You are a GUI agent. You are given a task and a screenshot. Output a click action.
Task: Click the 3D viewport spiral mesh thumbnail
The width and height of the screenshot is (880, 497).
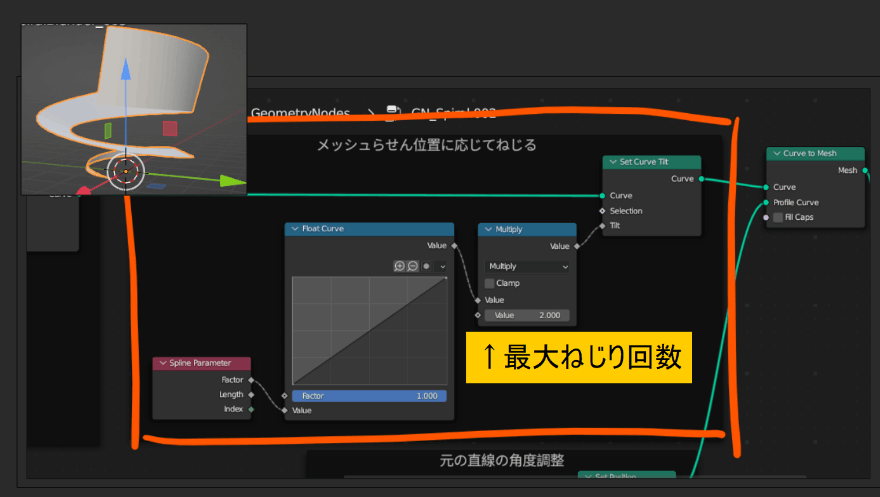pyautogui.click(x=134, y=109)
